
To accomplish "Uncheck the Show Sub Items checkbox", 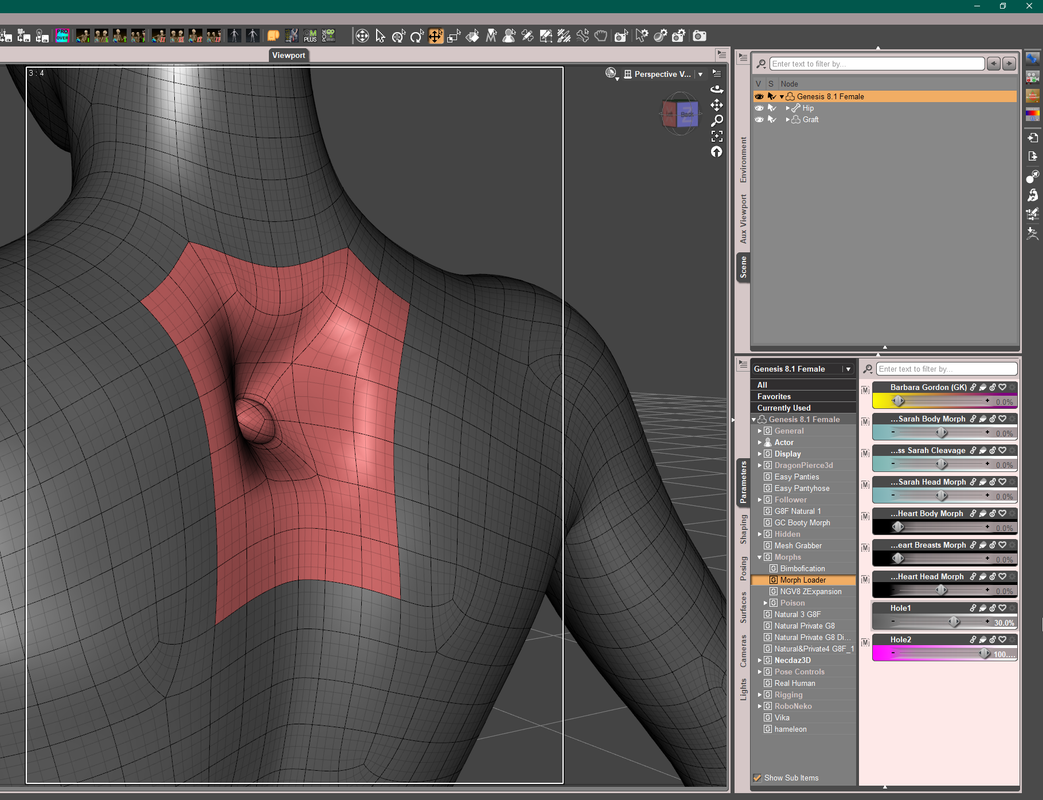I will point(757,778).
